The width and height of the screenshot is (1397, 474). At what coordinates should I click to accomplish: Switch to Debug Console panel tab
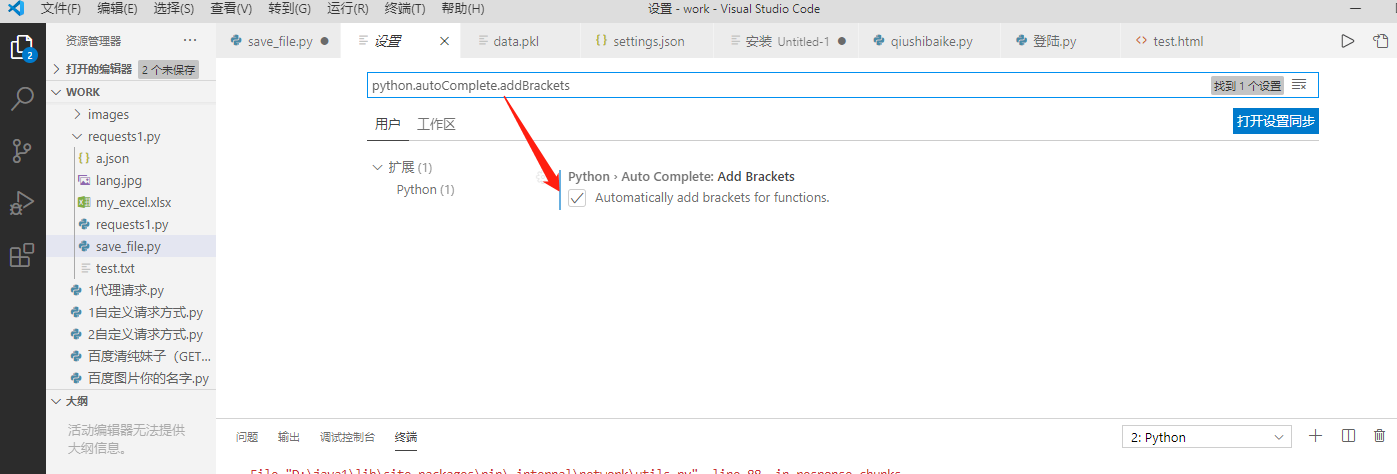tap(347, 437)
